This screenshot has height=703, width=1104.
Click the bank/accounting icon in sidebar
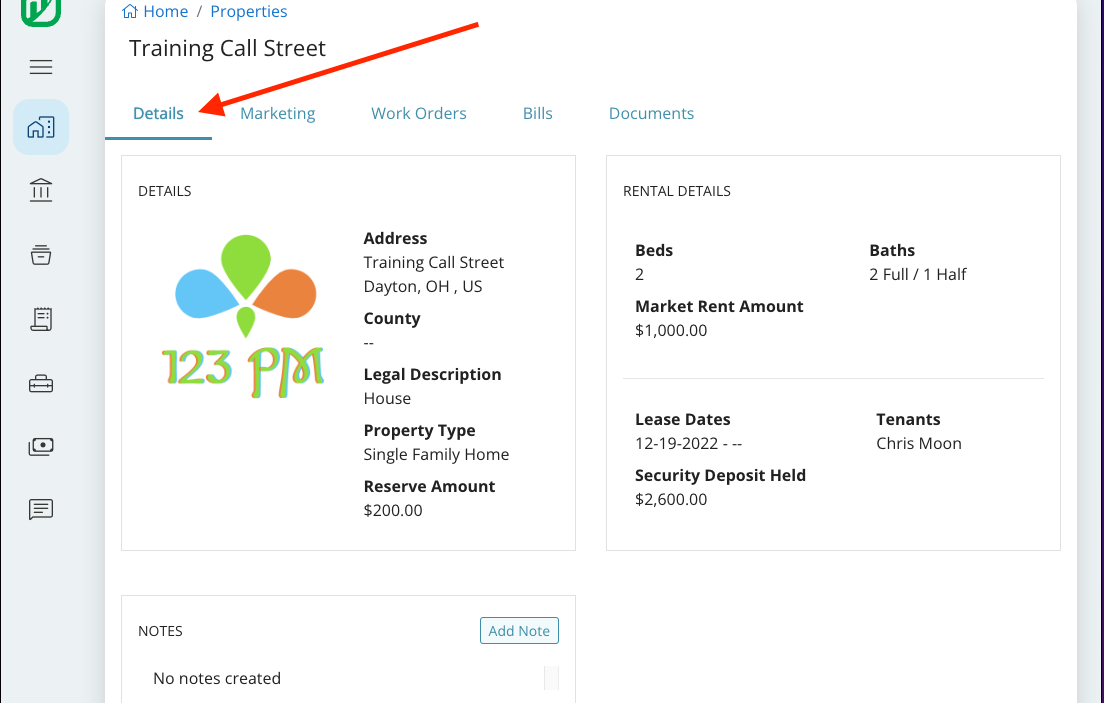(x=40, y=190)
